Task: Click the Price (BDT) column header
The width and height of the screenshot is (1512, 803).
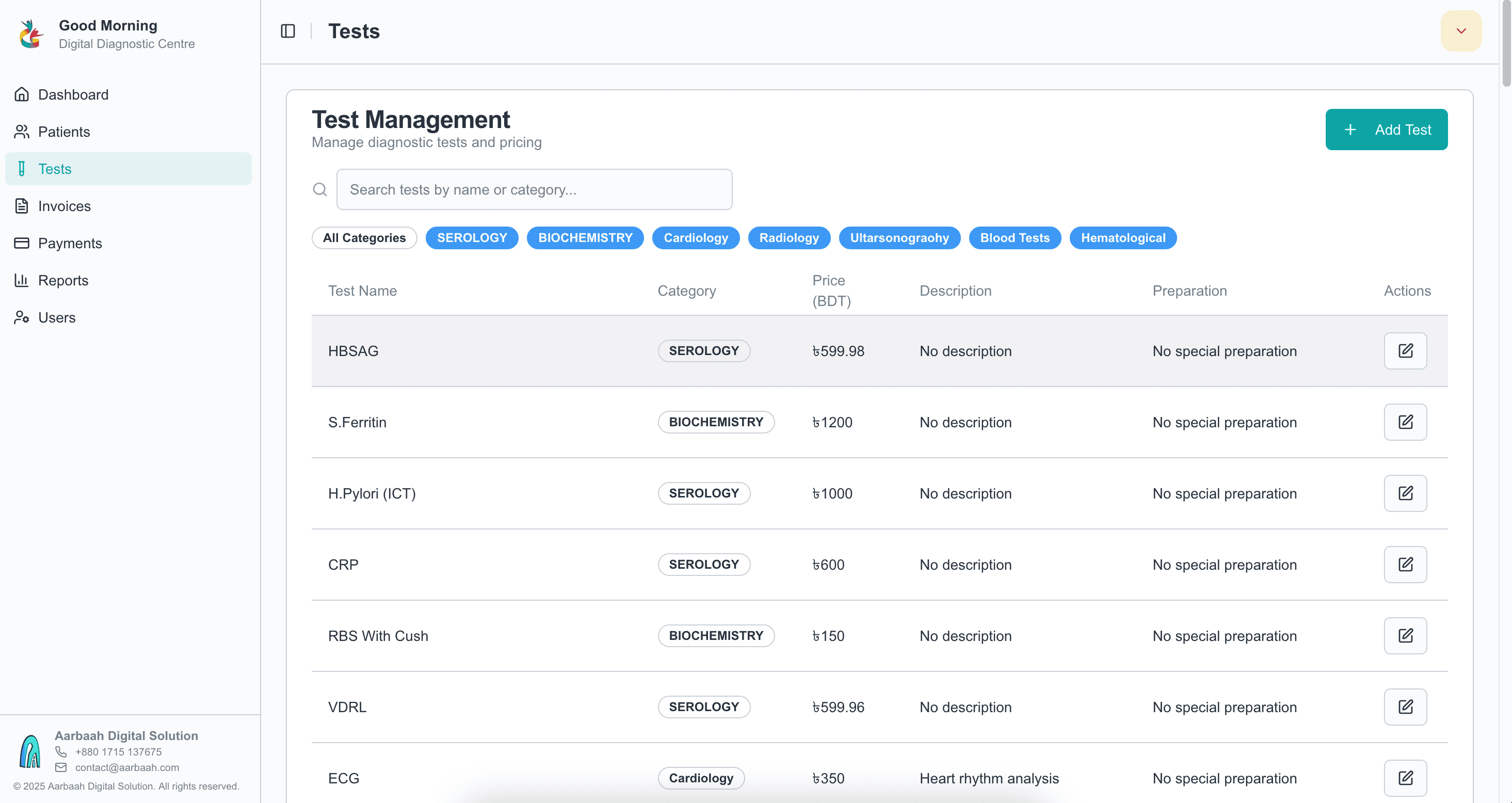Action: (x=831, y=291)
